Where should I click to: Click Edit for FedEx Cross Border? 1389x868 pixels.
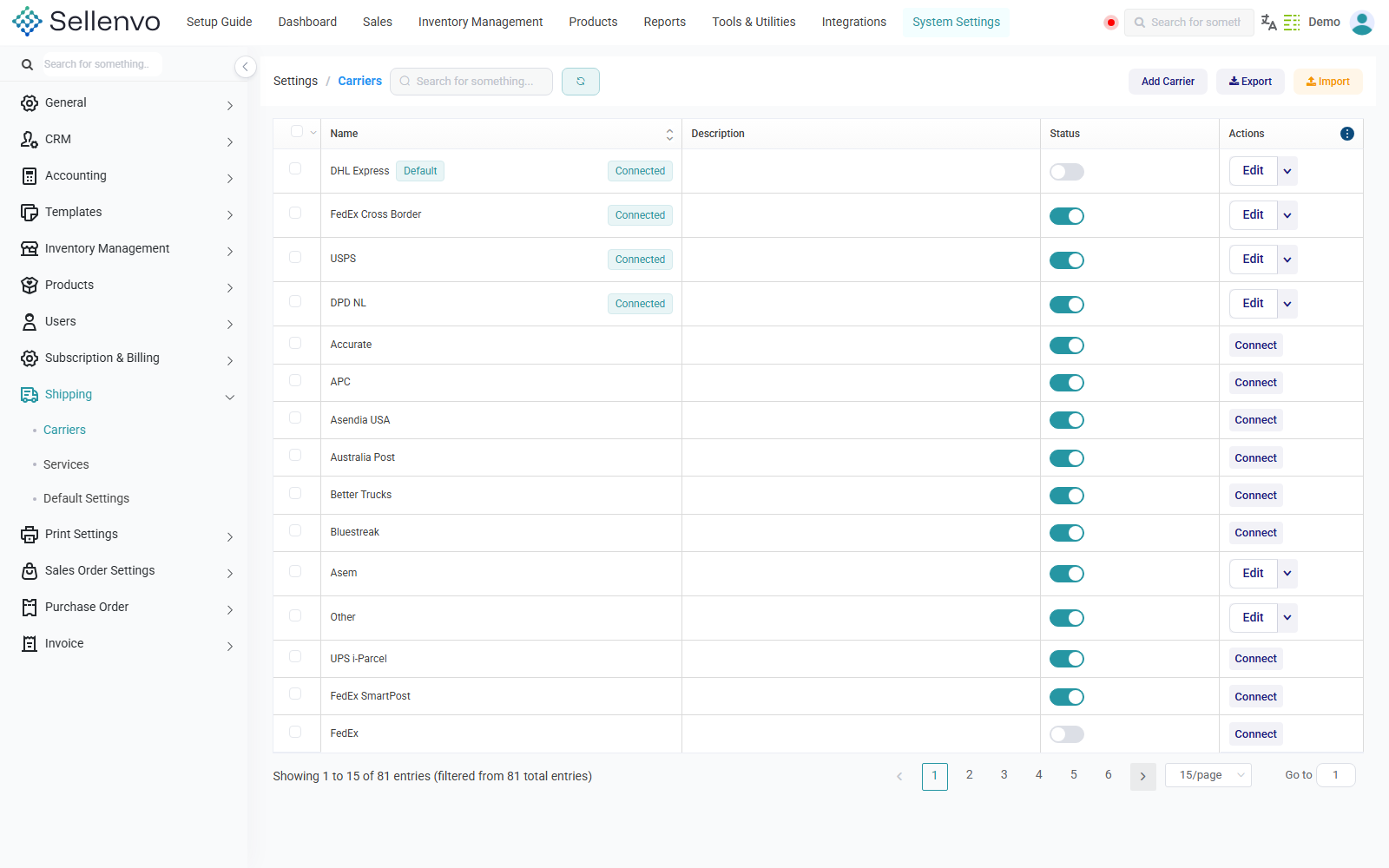(1253, 215)
